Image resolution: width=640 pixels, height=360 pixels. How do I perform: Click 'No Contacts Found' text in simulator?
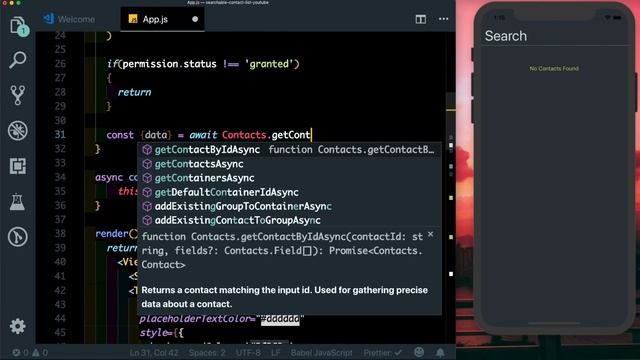pos(554,69)
